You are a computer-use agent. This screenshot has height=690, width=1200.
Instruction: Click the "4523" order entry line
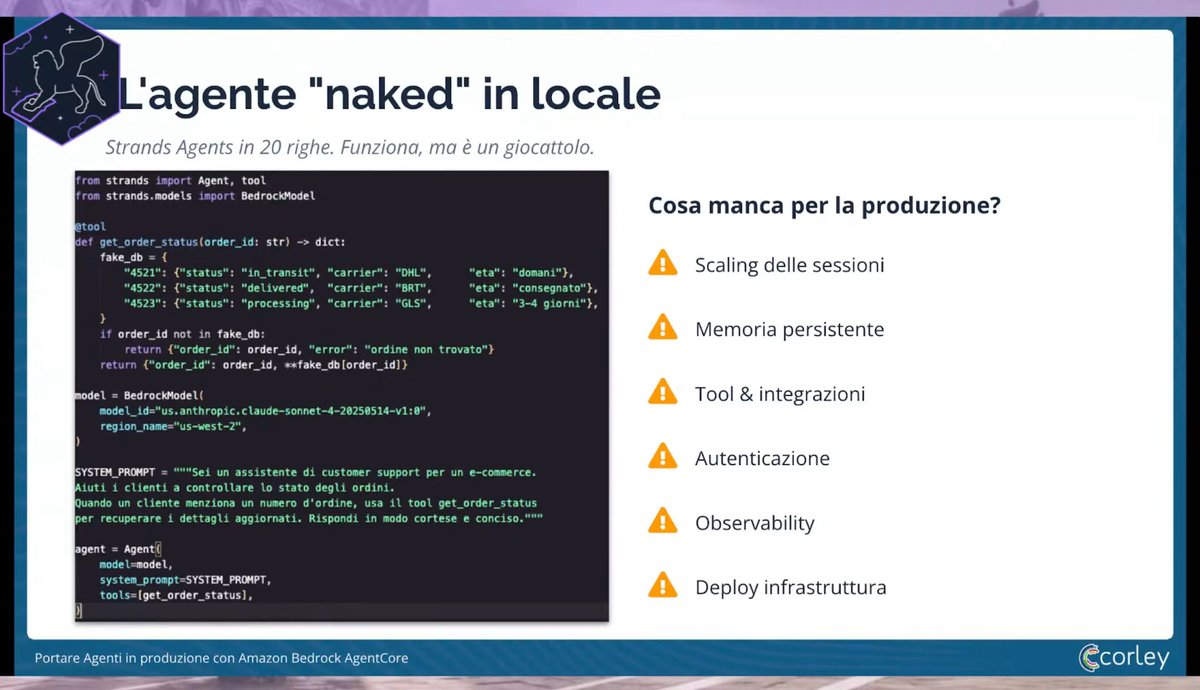361,303
